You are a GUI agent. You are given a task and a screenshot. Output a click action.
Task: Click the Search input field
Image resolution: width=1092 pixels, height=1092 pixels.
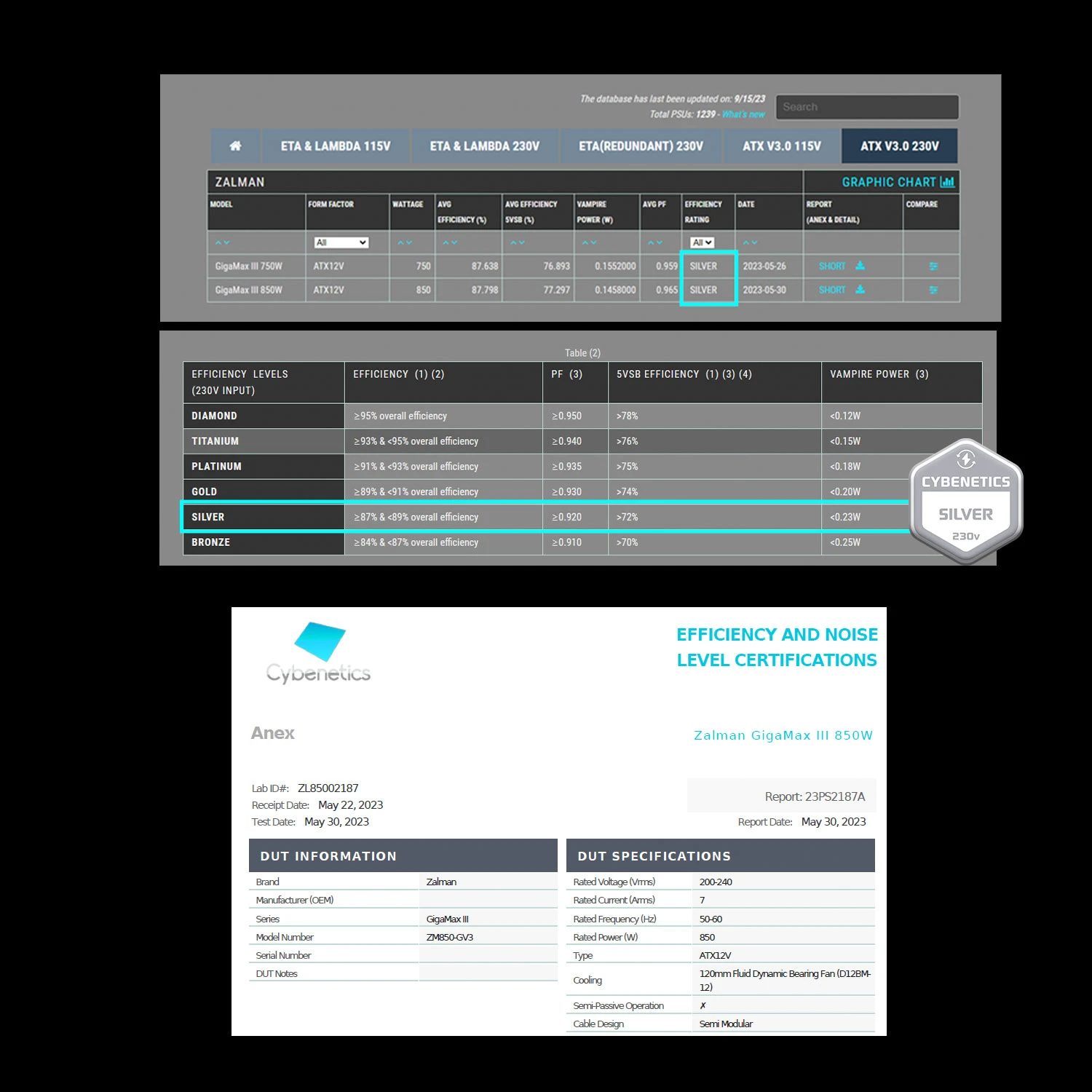pos(866,107)
